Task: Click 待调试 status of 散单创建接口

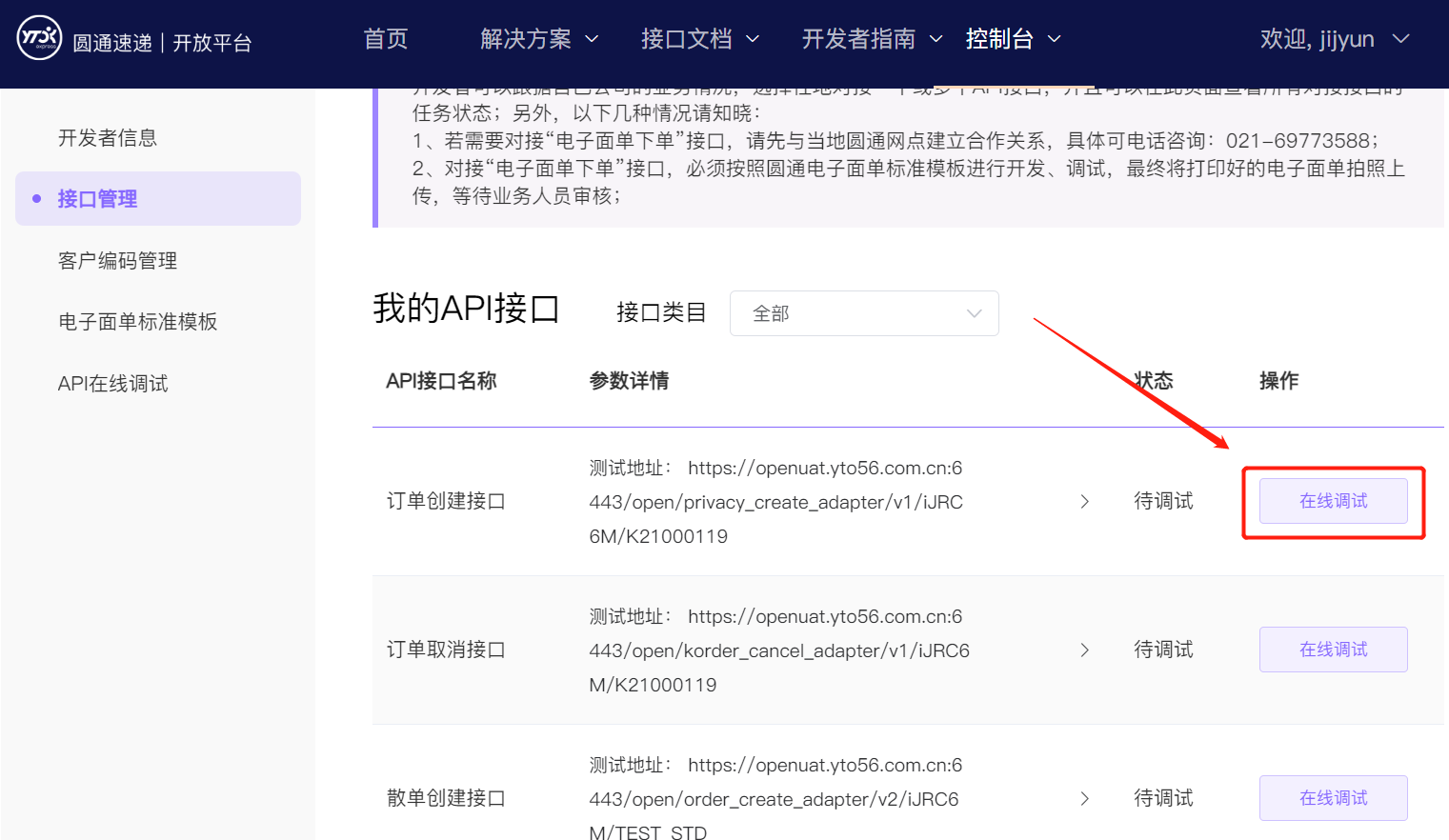Action: click(x=1163, y=798)
